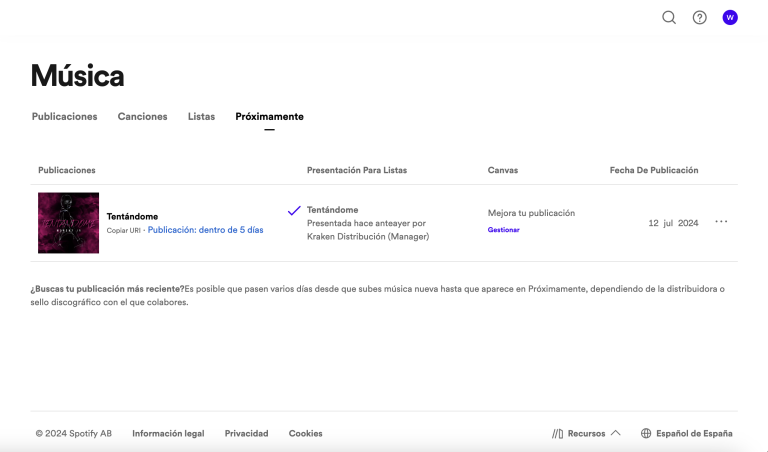The height and width of the screenshot is (452, 768).
Task: Open the three-dot menu for Tentándome
Action: pos(721,222)
